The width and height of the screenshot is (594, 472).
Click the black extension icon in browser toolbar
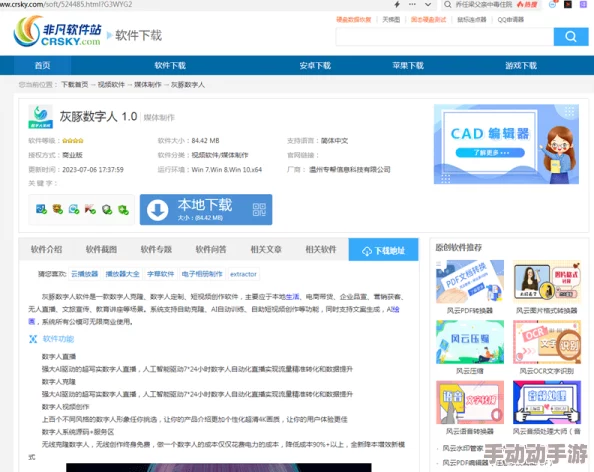pyautogui.click(x=568, y=5)
